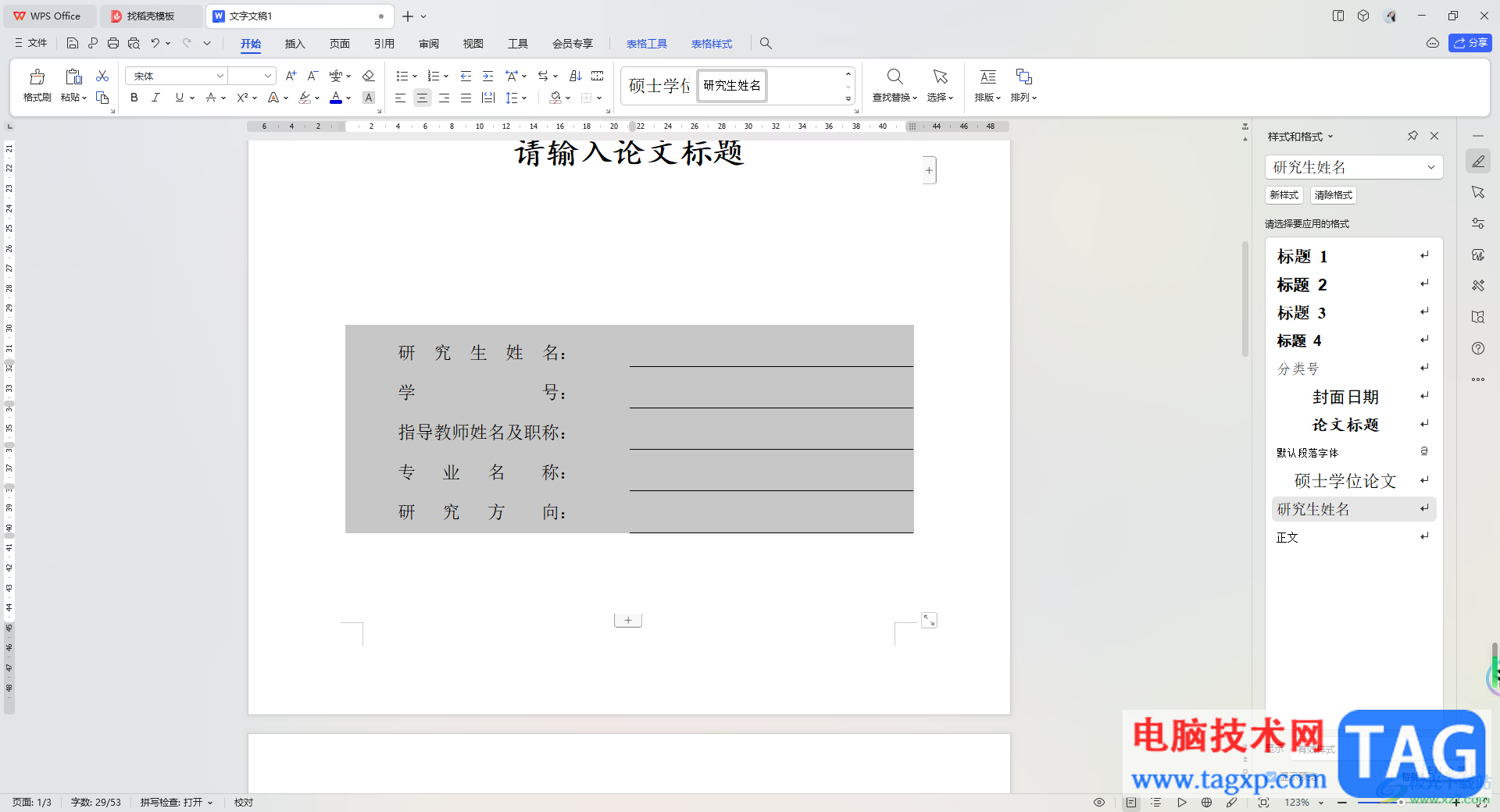Image resolution: width=1500 pixels, height=812 pixels.
Task: Click the Find and Replace magnifier icon
Action: click(895, 77)
